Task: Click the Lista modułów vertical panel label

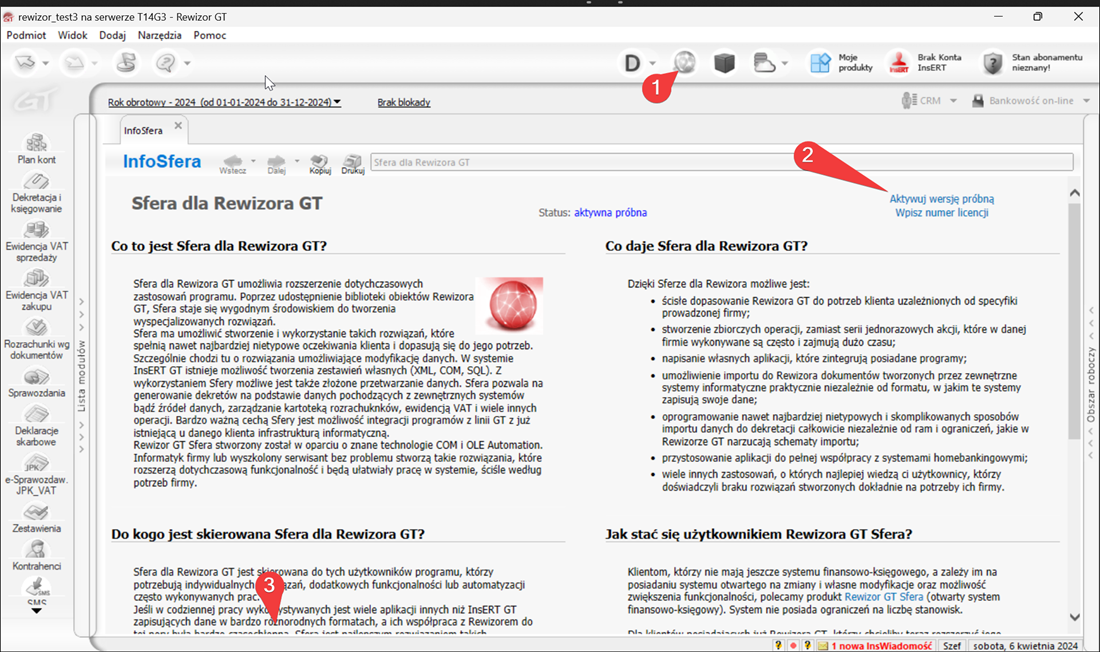Action: pyautogui.click(x=81, y=376)
